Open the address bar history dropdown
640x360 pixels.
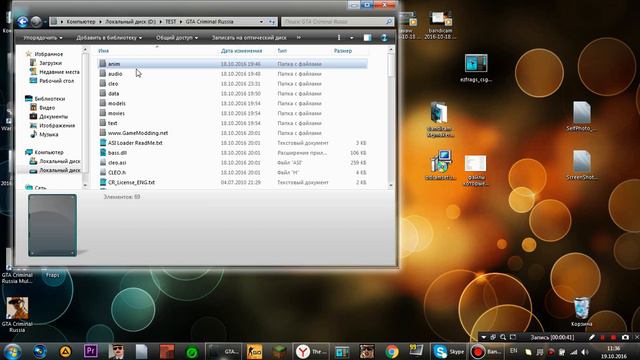[x=261, y=22]
